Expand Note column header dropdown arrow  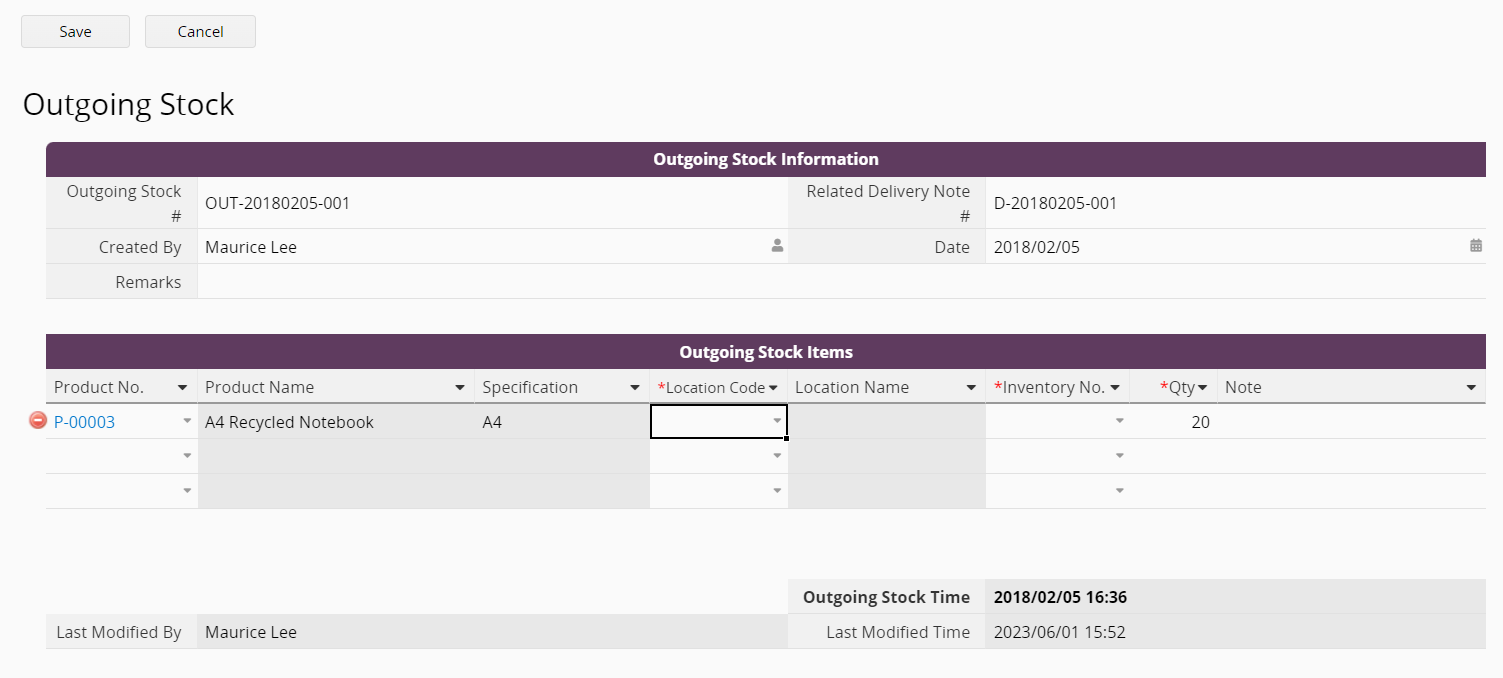(x=1471, y=388)
